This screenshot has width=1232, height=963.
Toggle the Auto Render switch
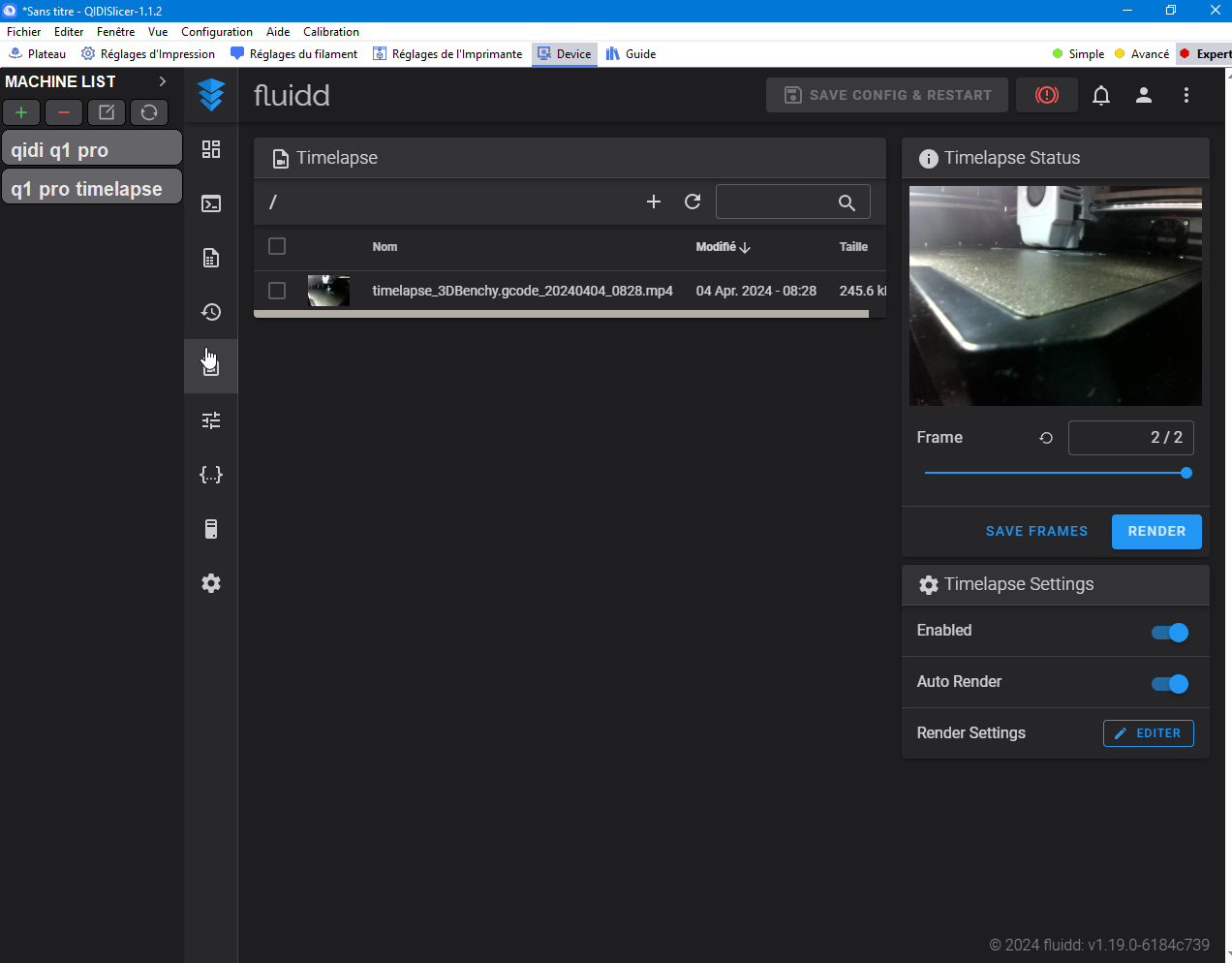point(1170,684)
